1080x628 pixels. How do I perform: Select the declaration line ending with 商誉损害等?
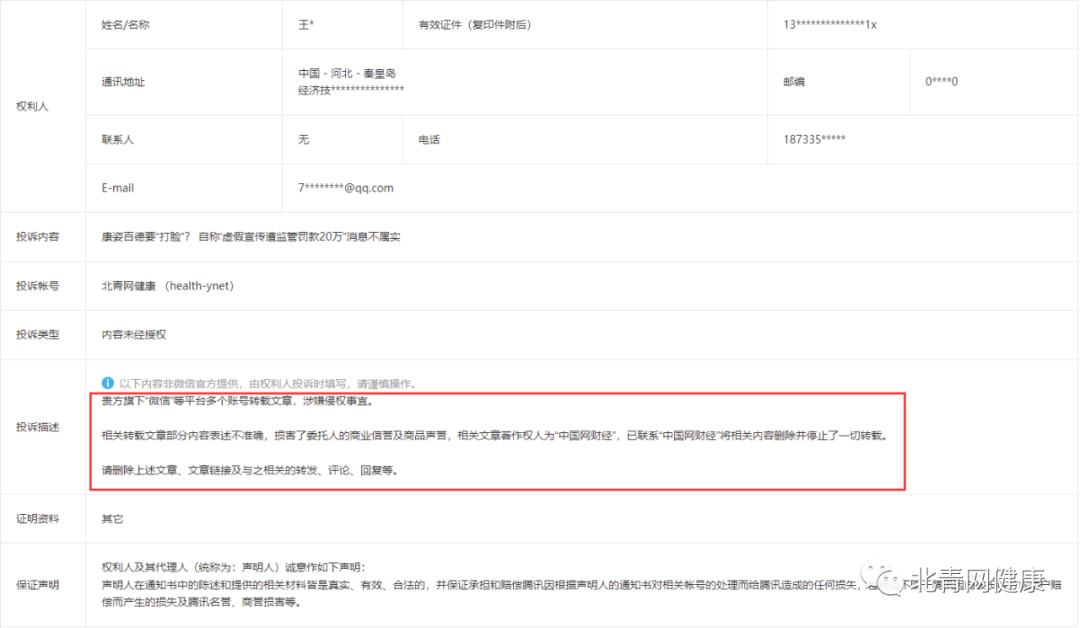[204, 603]
